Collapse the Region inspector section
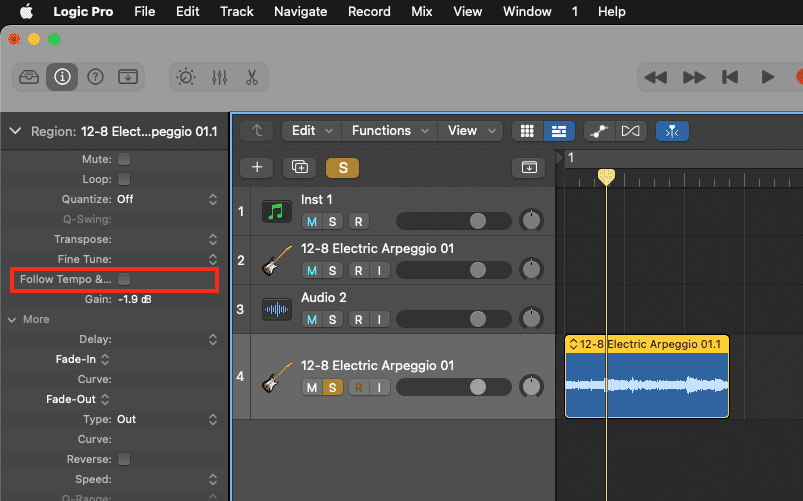The height and width of the screenshot is (501, 803). (15, 131)
